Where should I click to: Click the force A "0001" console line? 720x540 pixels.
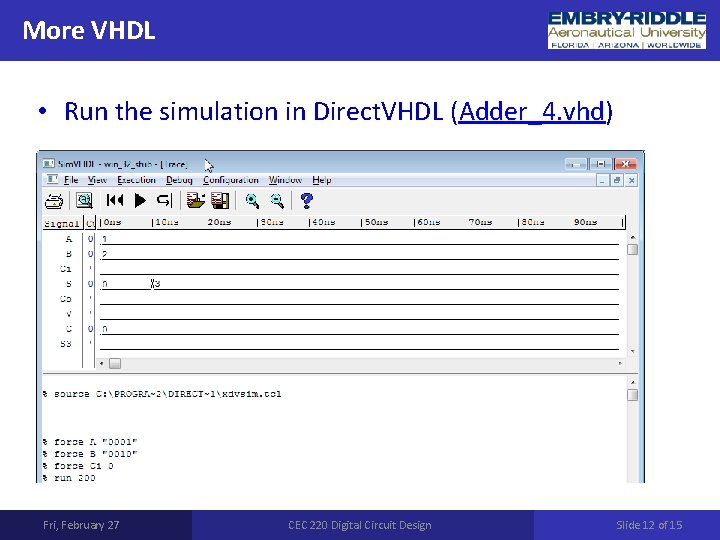(x=90, y=442)
